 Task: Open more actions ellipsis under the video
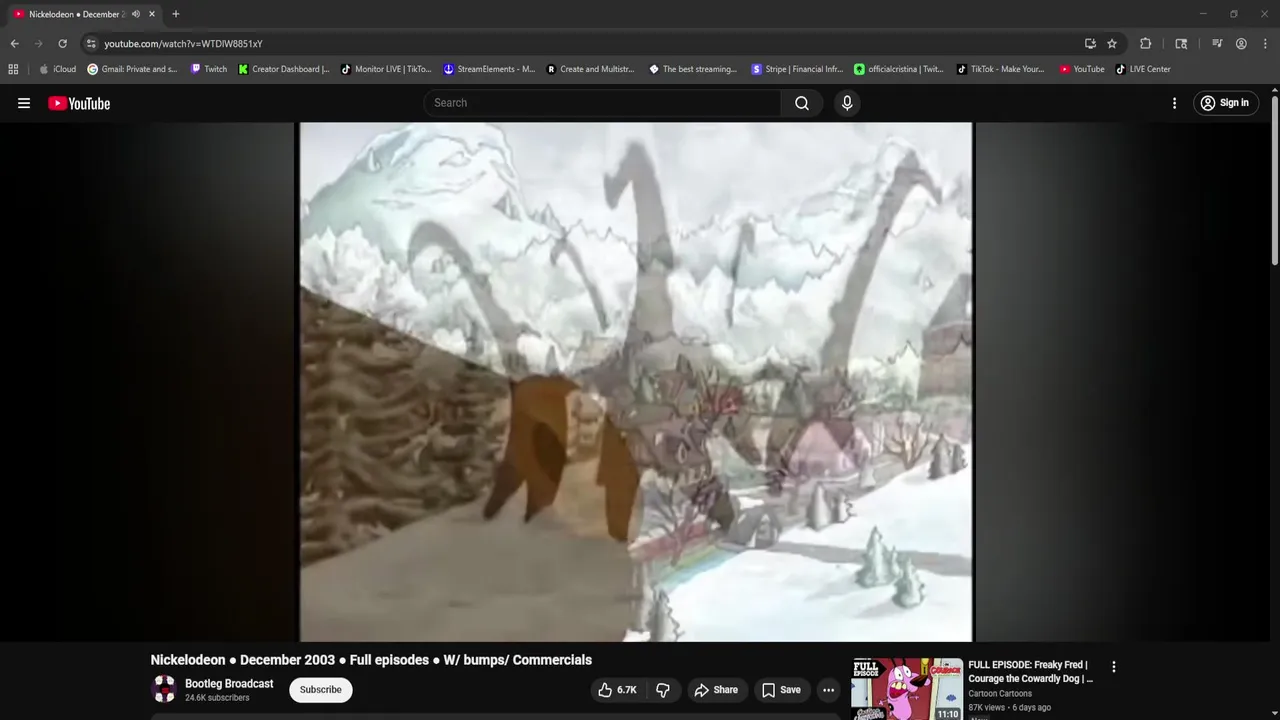[828, 690]
